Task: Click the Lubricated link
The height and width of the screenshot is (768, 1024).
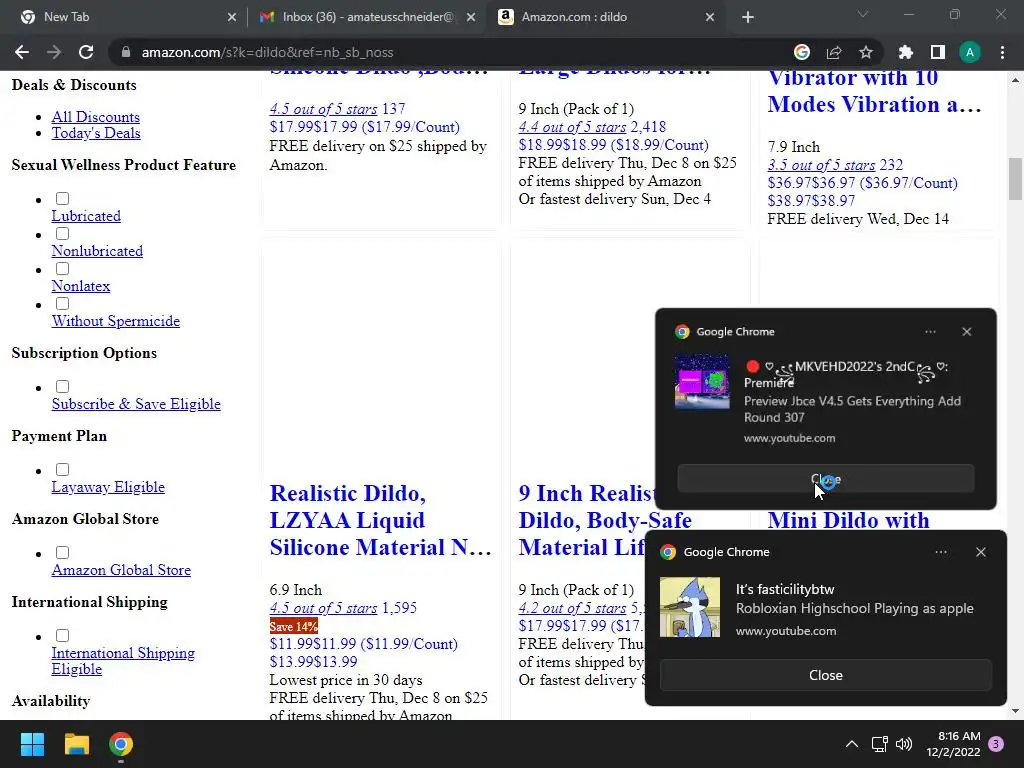Action: click(86, 216)
